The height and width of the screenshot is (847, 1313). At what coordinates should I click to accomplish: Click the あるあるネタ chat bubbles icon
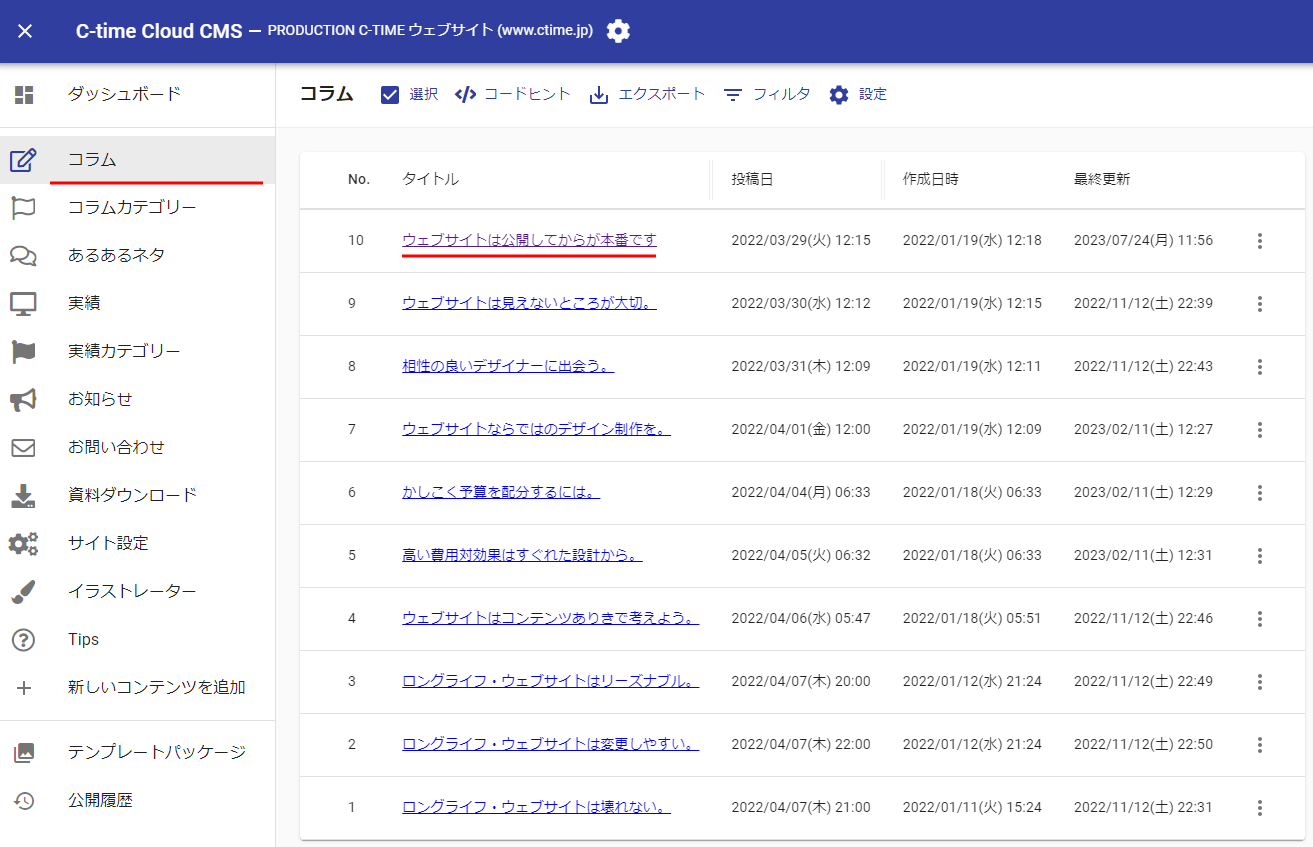tap(24, 256)
